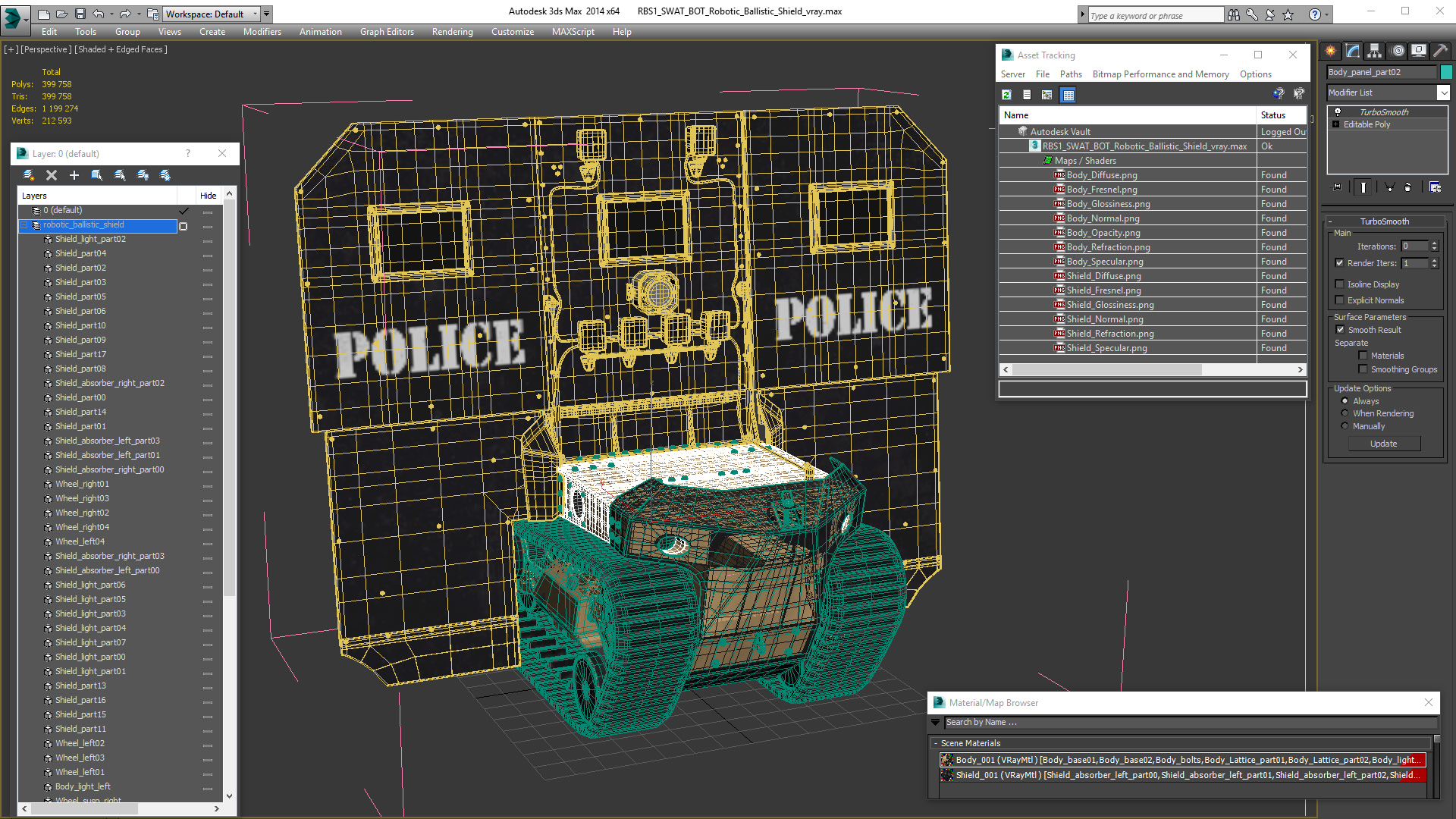Open Material/Map Browser options arrow
This screenshot has width=1456, height=819.
click(x=935, y=723)
